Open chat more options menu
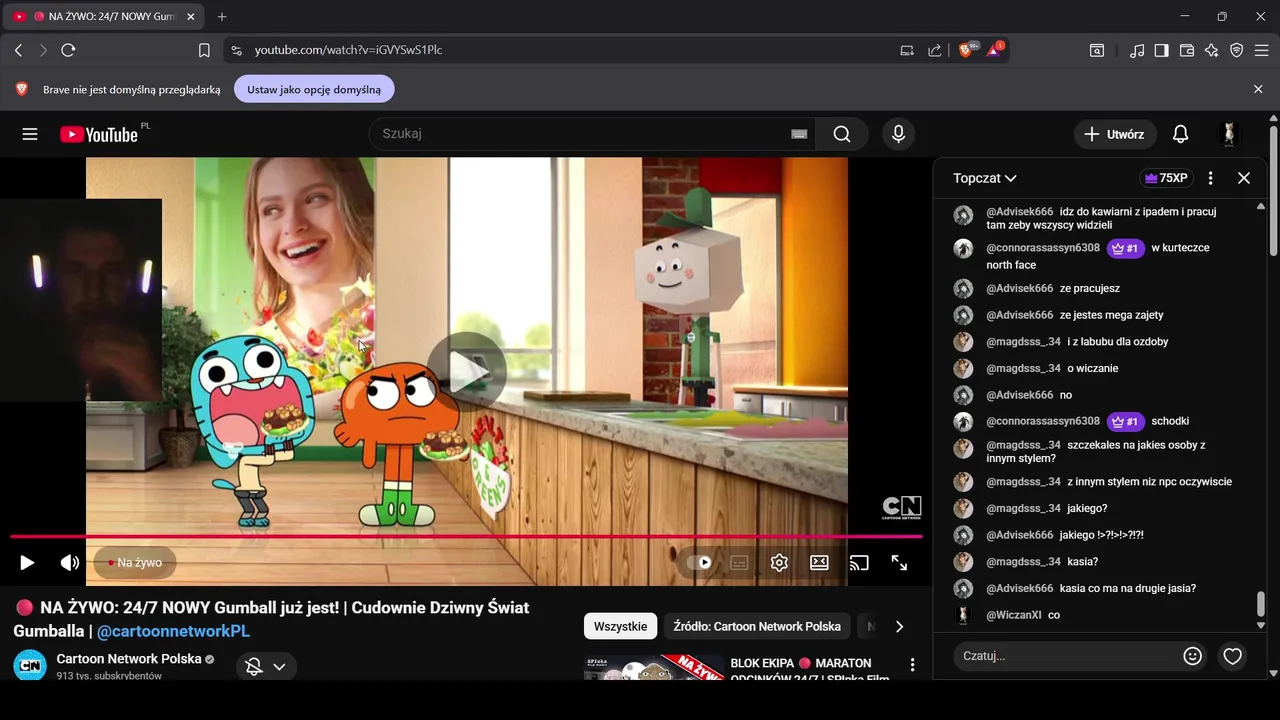1280x720 pixels. point(1210,178)
